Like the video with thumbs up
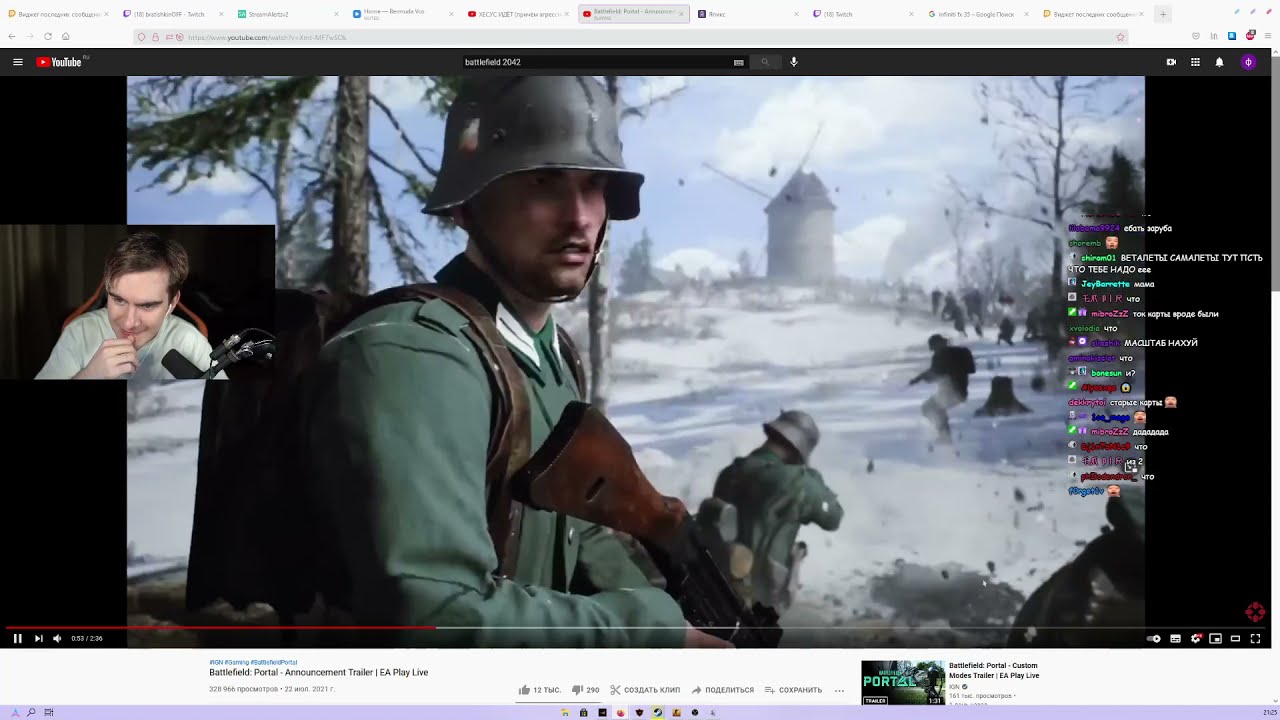The height and width of the screenshot is (720, 1280). point(539,690)
